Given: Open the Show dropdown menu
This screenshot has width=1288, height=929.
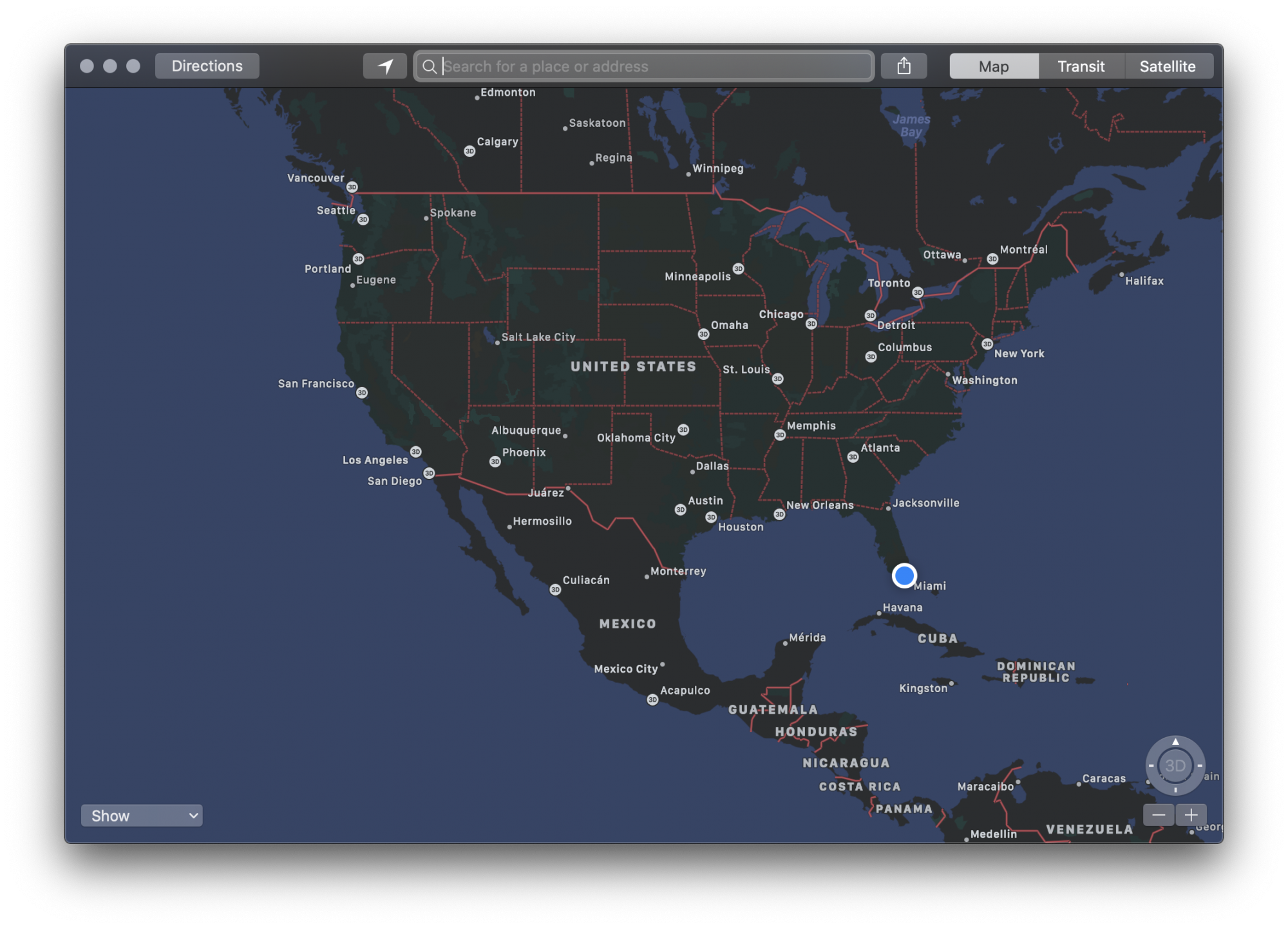Looking at the screenshot, I should click(x=142, y=816).
